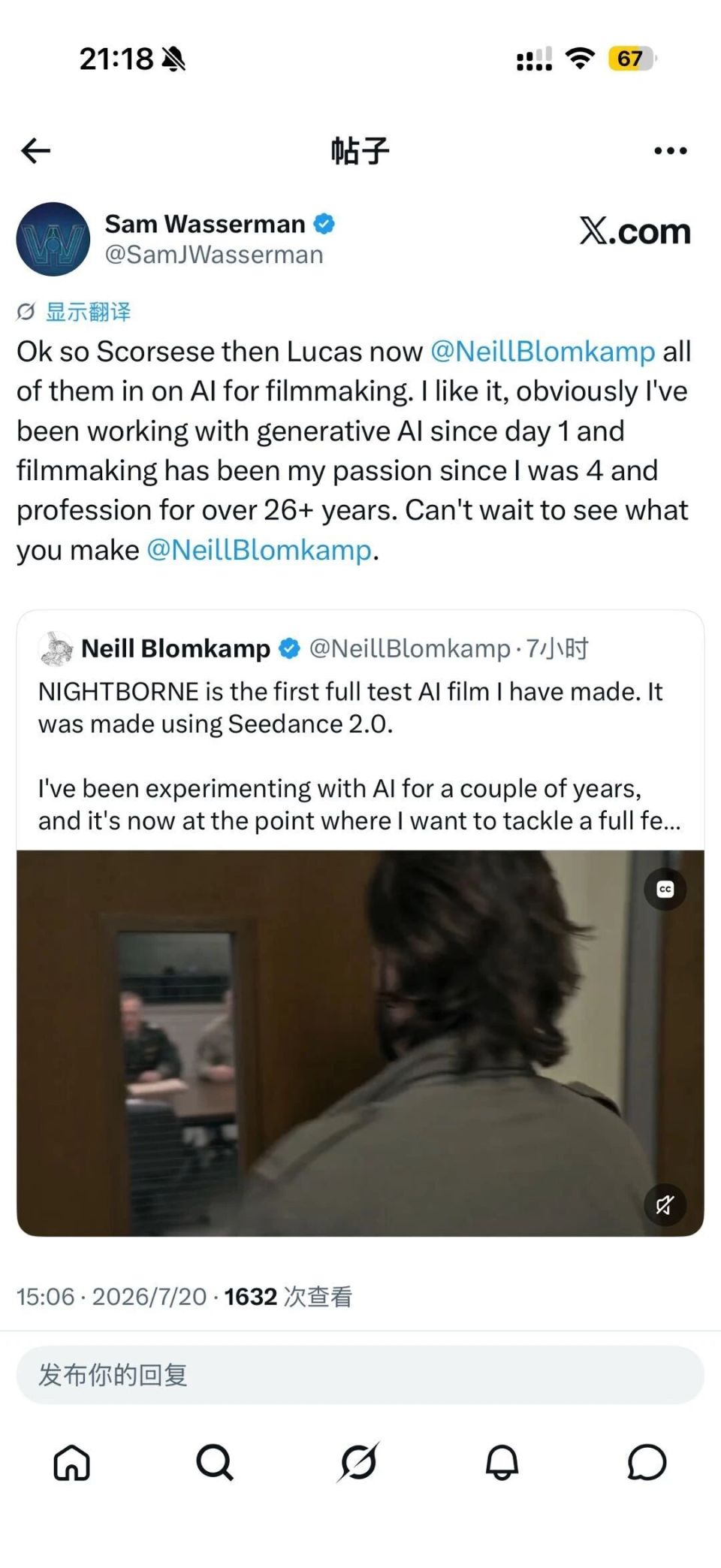Viewport: 721px width, 1568px height.
Task: Tap Neill Blomkamp's verified badge
Action: coord(289,648)
